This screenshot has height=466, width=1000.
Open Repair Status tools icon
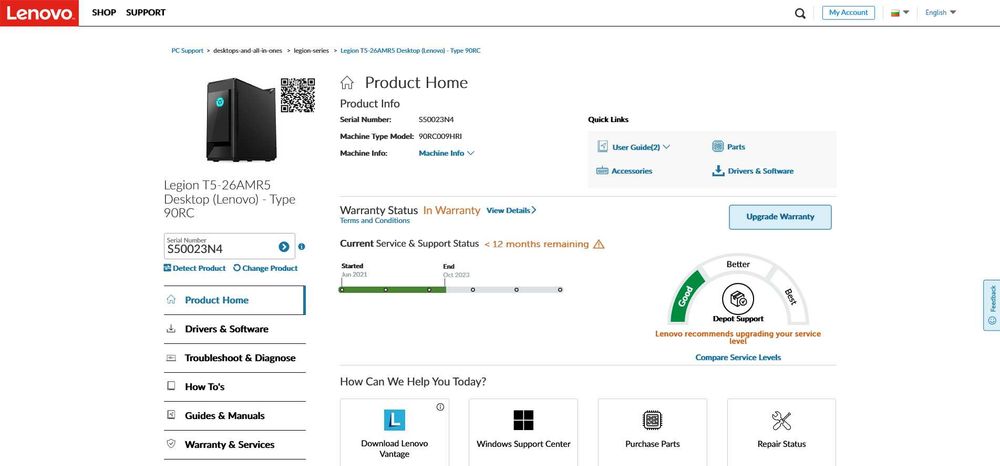[x=781, y=420]
